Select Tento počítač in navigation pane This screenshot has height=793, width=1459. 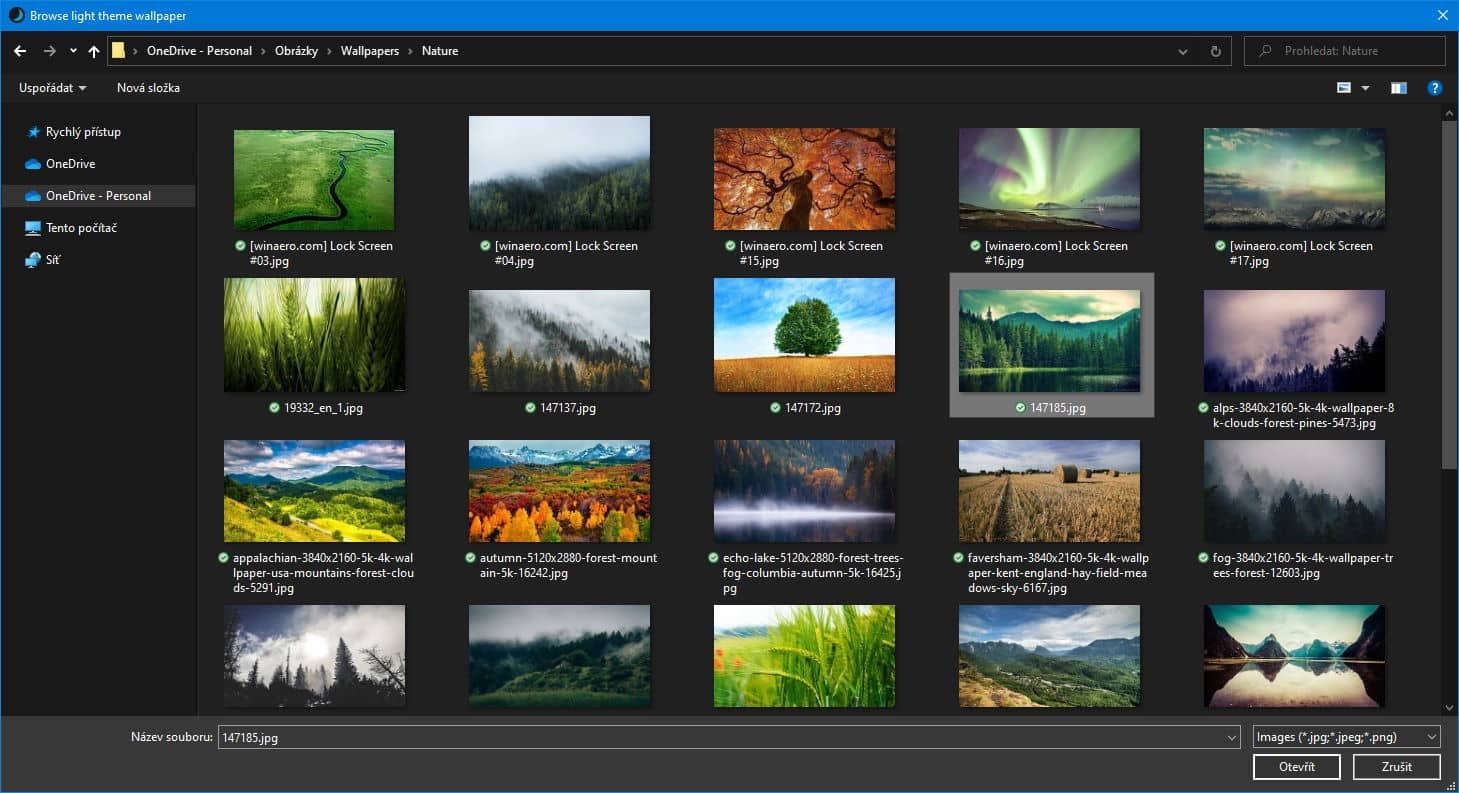pyautogui.click(x=81, y=228)
